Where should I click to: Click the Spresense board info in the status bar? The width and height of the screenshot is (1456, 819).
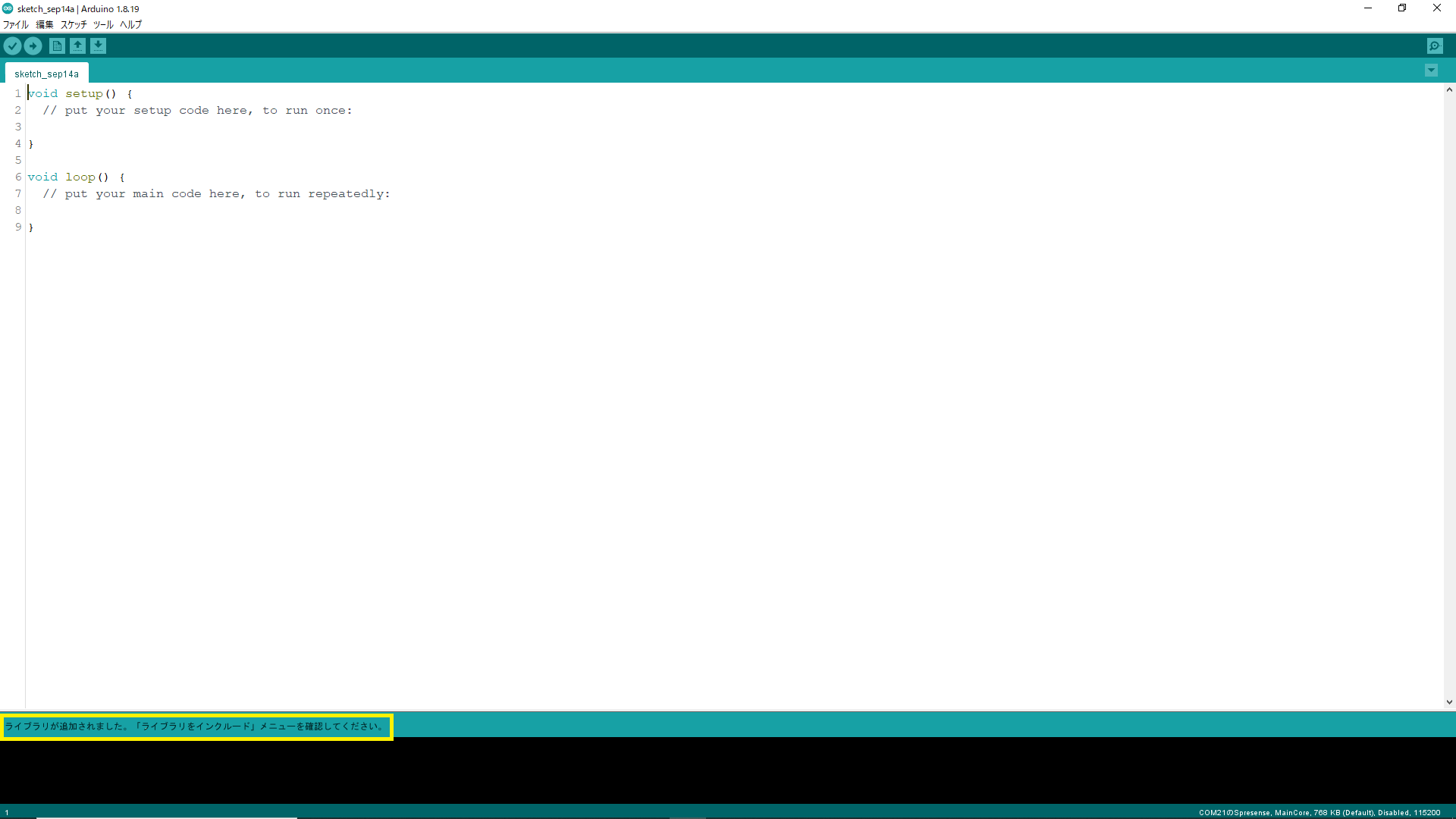[1319, 812]
